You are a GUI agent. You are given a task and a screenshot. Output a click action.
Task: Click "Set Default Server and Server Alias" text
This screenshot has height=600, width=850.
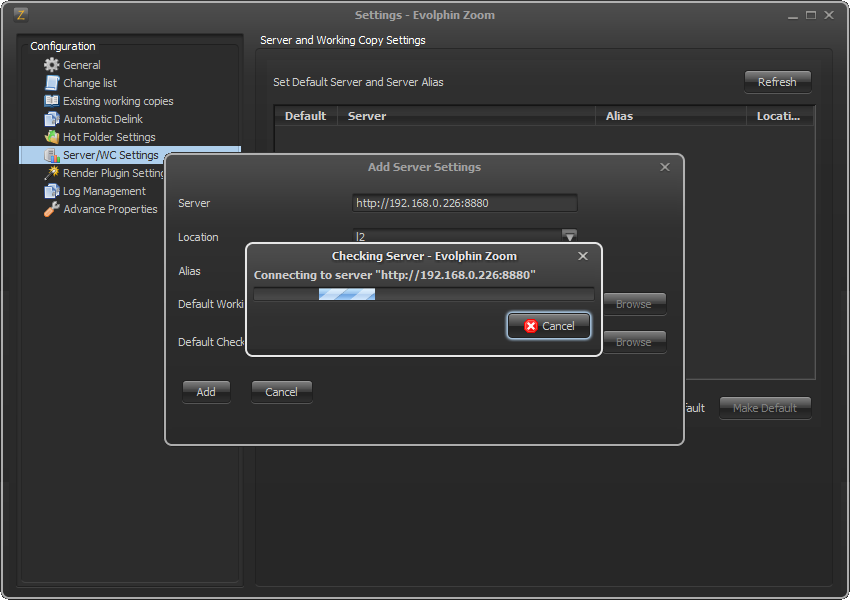click(358, 82)
